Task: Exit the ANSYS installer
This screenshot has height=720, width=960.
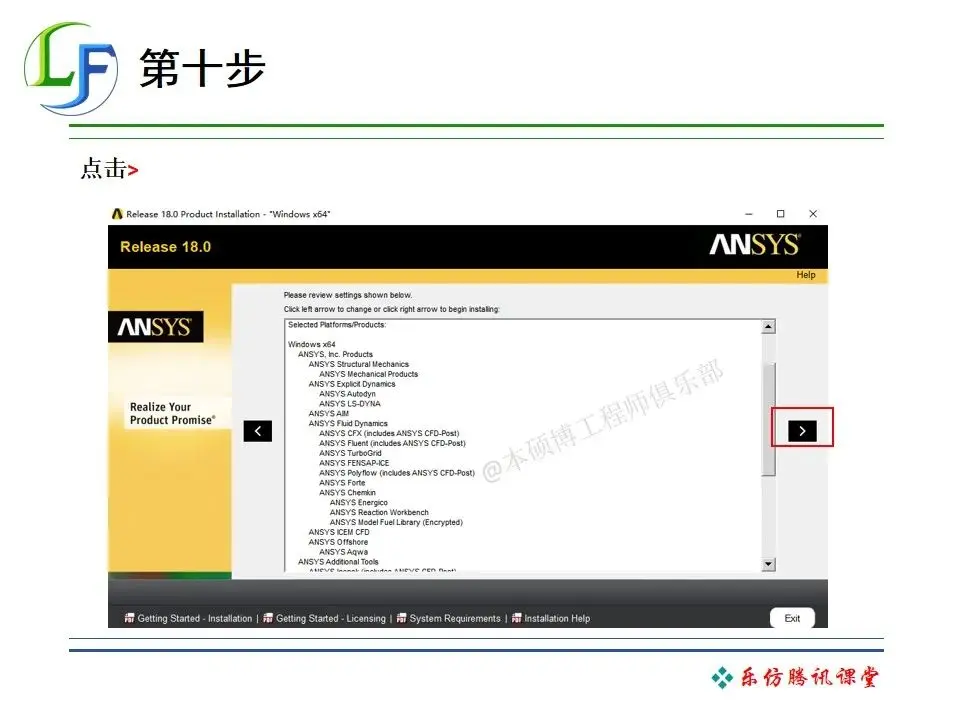Action: [x=792, y=618]
